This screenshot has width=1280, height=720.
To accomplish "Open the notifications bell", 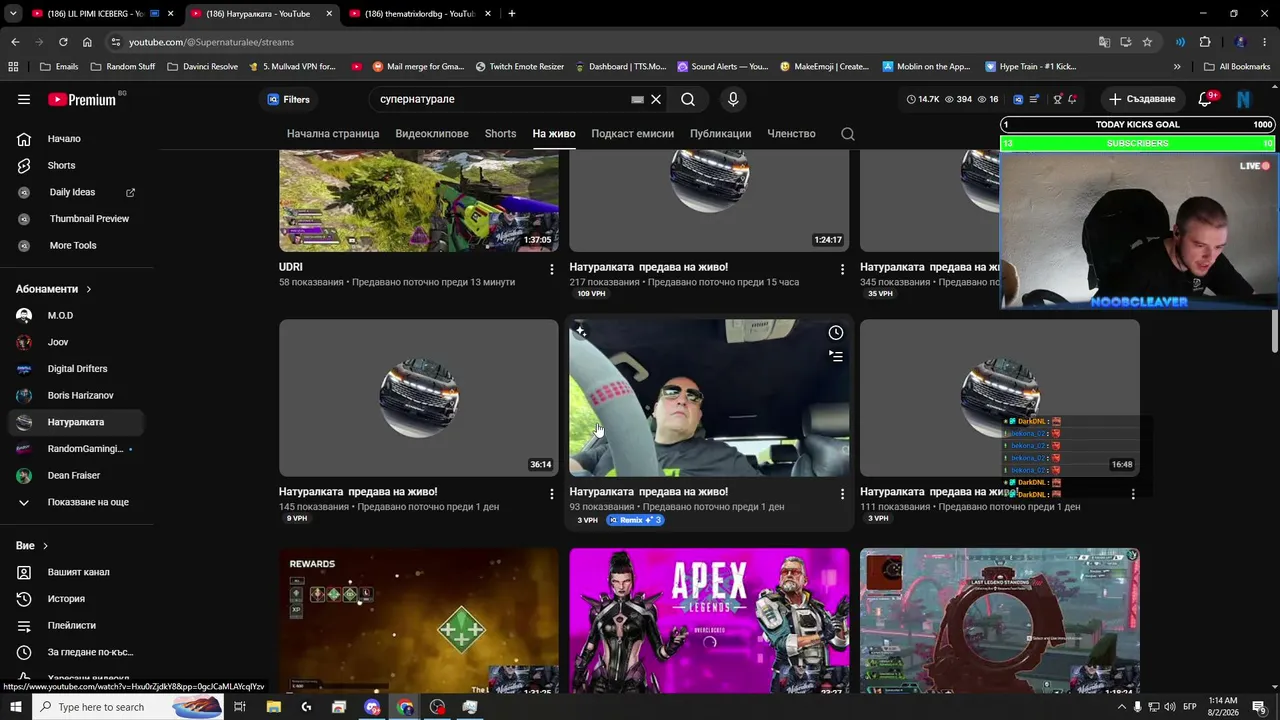I will pyautogui.click(x=1205, y=100).
